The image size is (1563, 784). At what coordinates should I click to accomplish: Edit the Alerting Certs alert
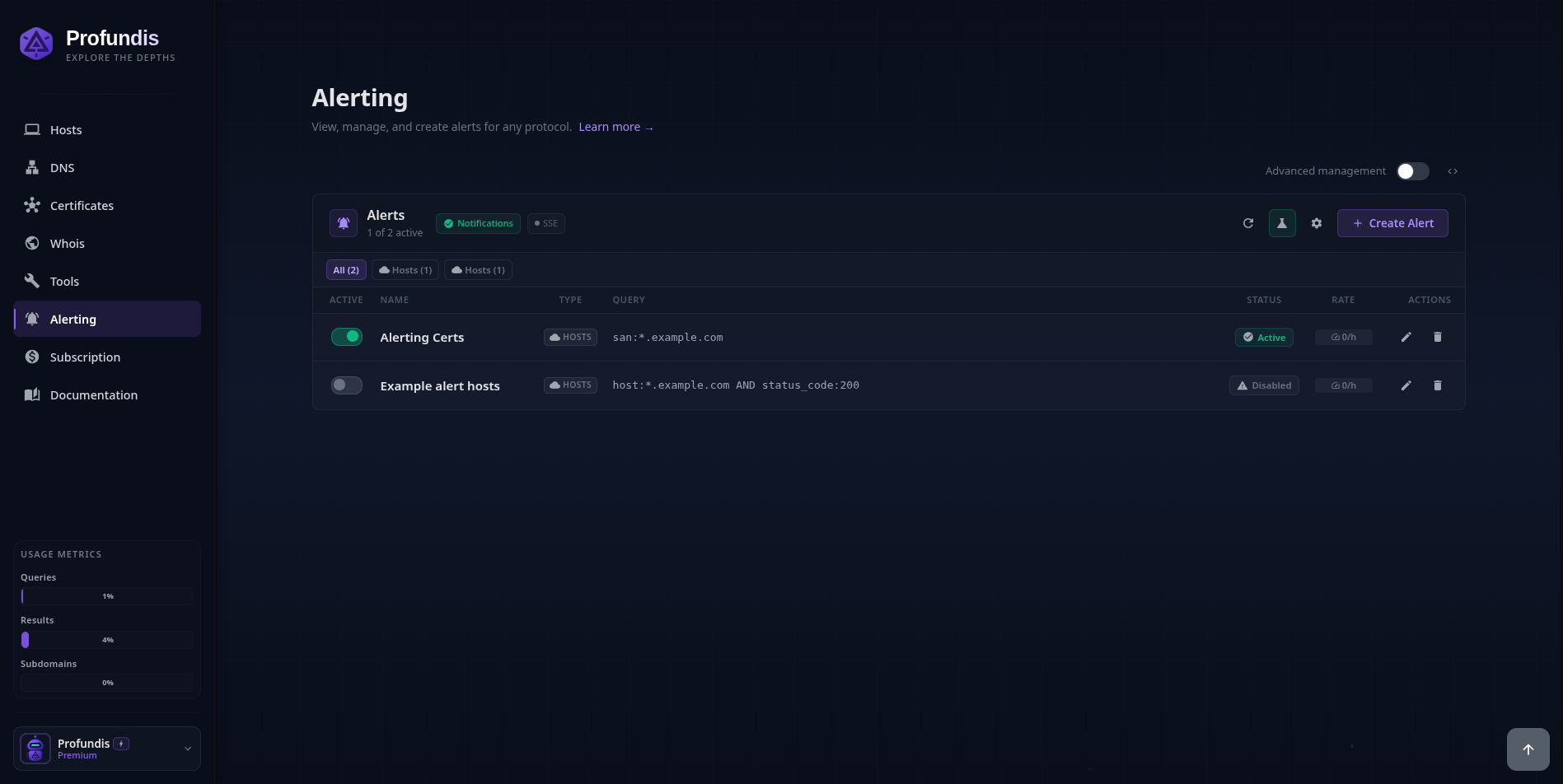click(1406, 337)
